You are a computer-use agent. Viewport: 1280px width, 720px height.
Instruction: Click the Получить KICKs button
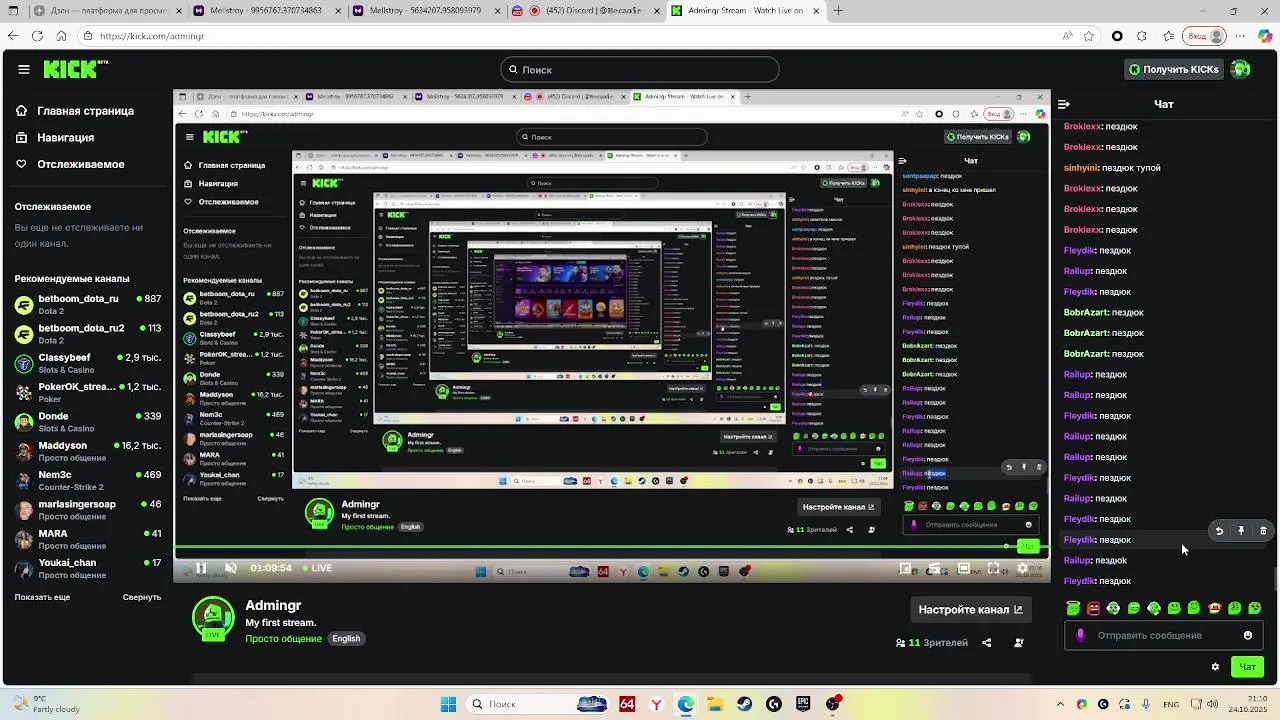tap(1174, 69)
